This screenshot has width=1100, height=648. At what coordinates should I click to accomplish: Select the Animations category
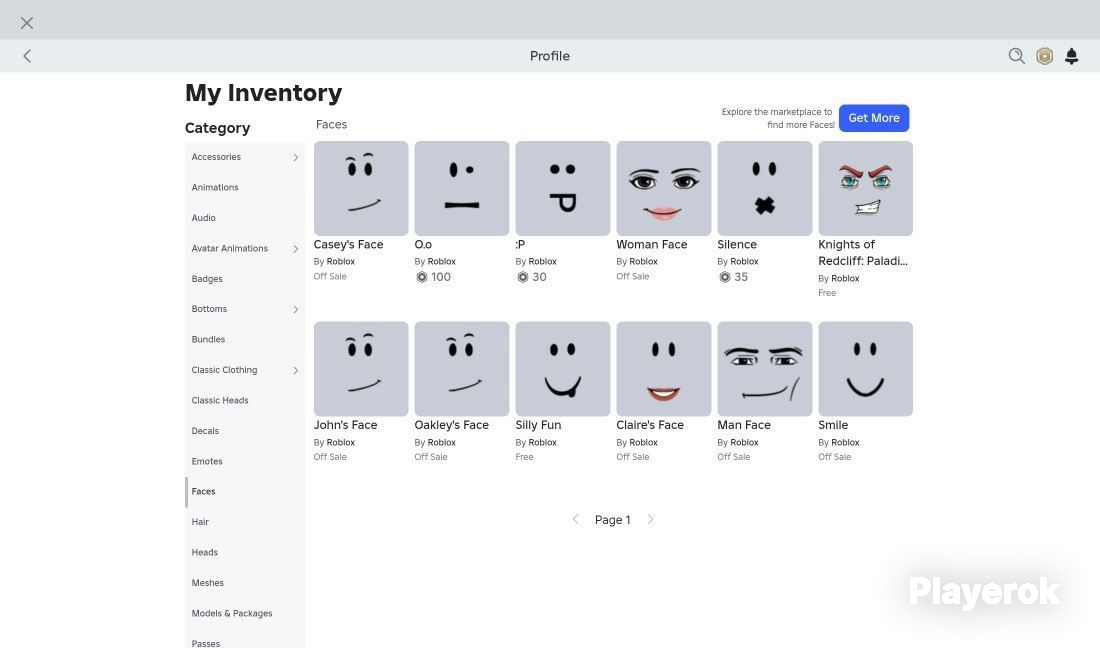pos(245,187)
